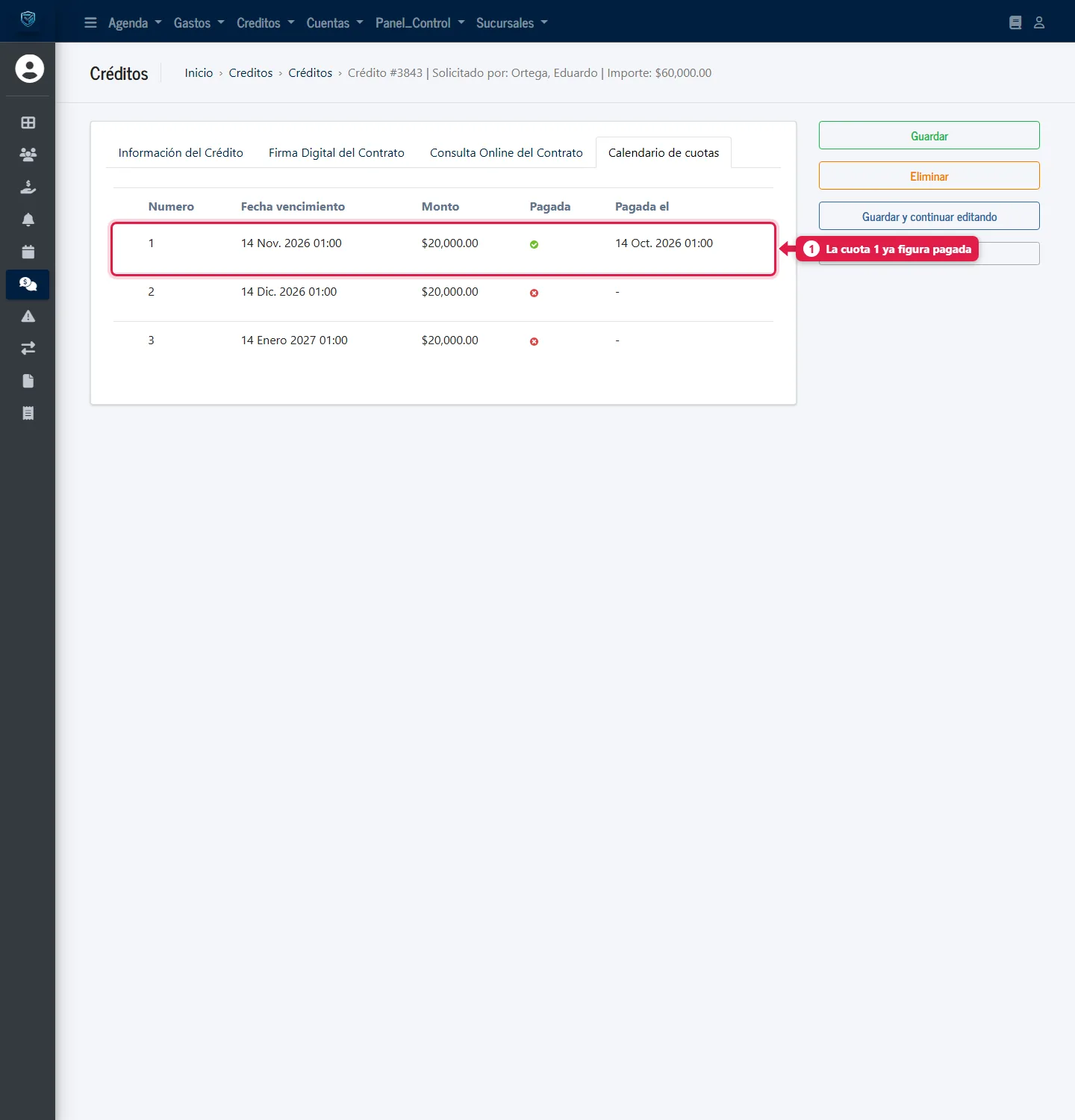
Task: Open the people group icon in the sidebar
Action: pos(28,155)
